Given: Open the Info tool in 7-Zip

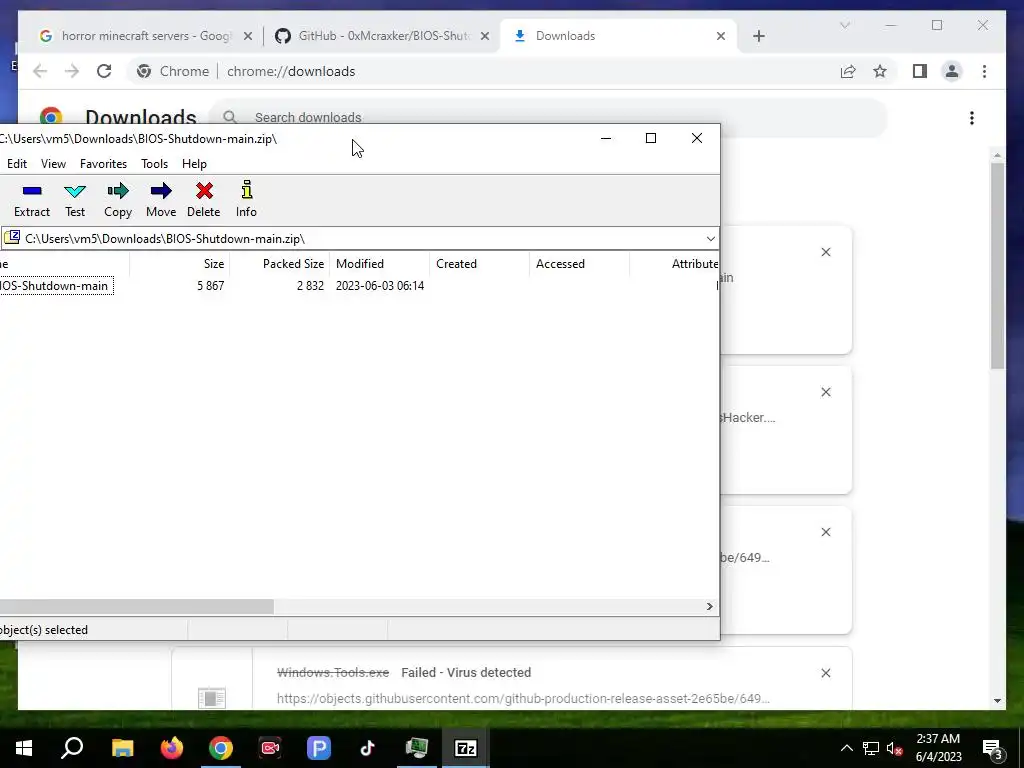Looking at the screenshot, I should pyautogui.click(x=246, y=200).
